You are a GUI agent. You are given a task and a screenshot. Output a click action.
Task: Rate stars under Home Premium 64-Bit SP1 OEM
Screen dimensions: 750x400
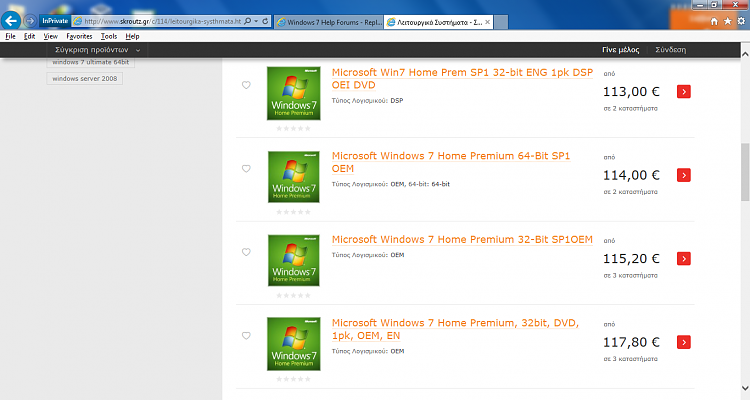pyautogui.click(x=293, y=212)
